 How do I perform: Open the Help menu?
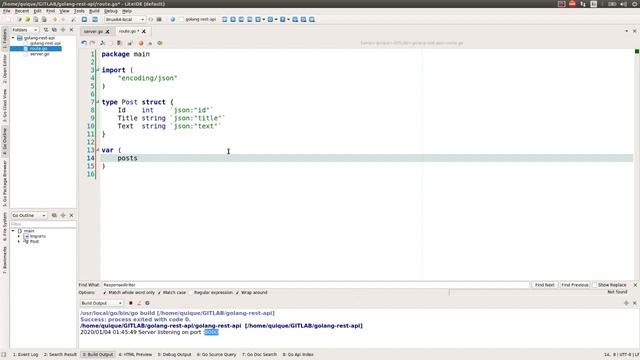[x=127, y=11]
